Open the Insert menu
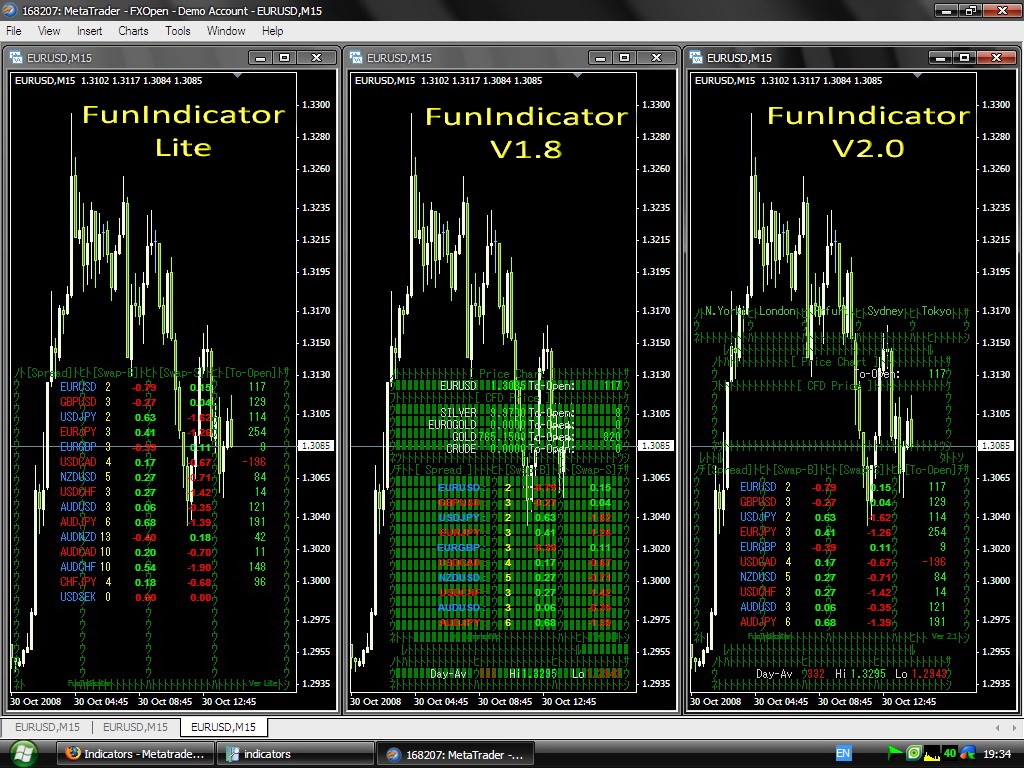This screenshot has height=768, width=1024. point(89,31)
